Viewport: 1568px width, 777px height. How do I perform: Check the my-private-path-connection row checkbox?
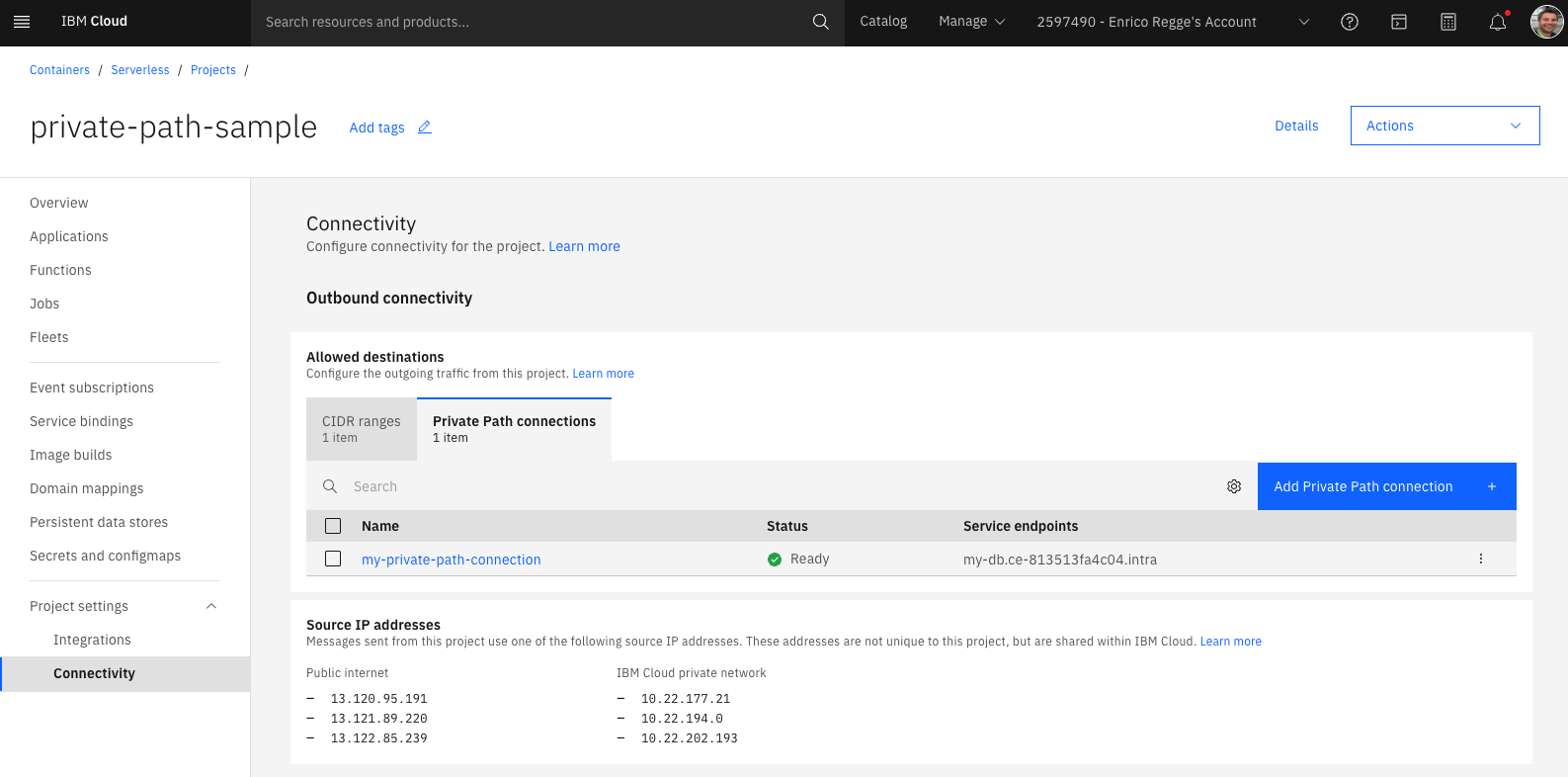(333, 560)
